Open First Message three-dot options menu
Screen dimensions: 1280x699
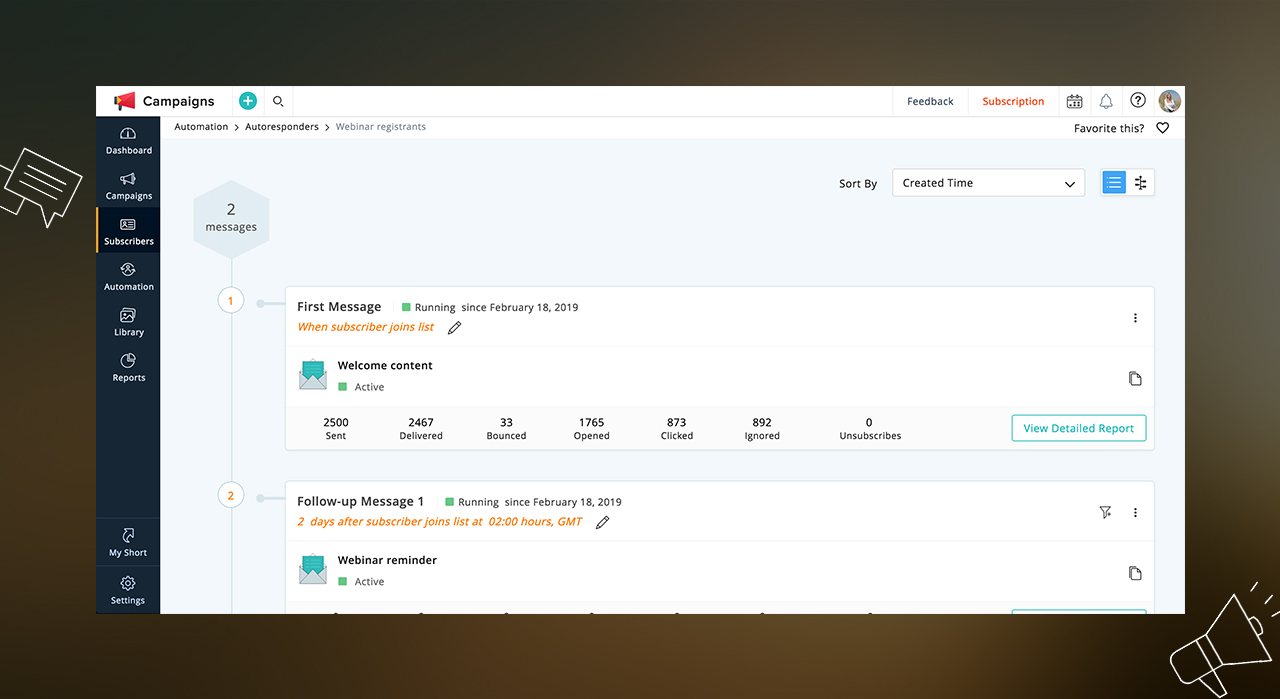1135,318
